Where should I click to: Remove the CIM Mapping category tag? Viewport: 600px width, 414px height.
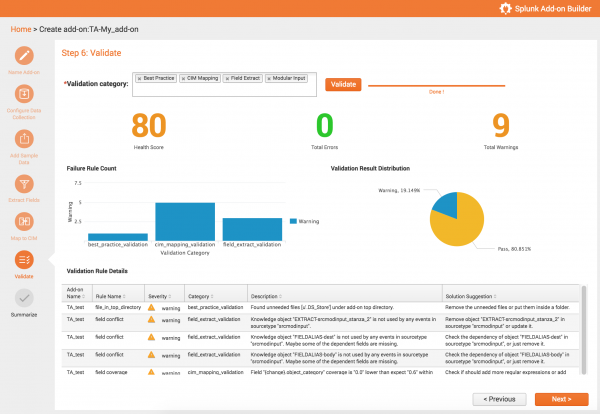point(183,78)
